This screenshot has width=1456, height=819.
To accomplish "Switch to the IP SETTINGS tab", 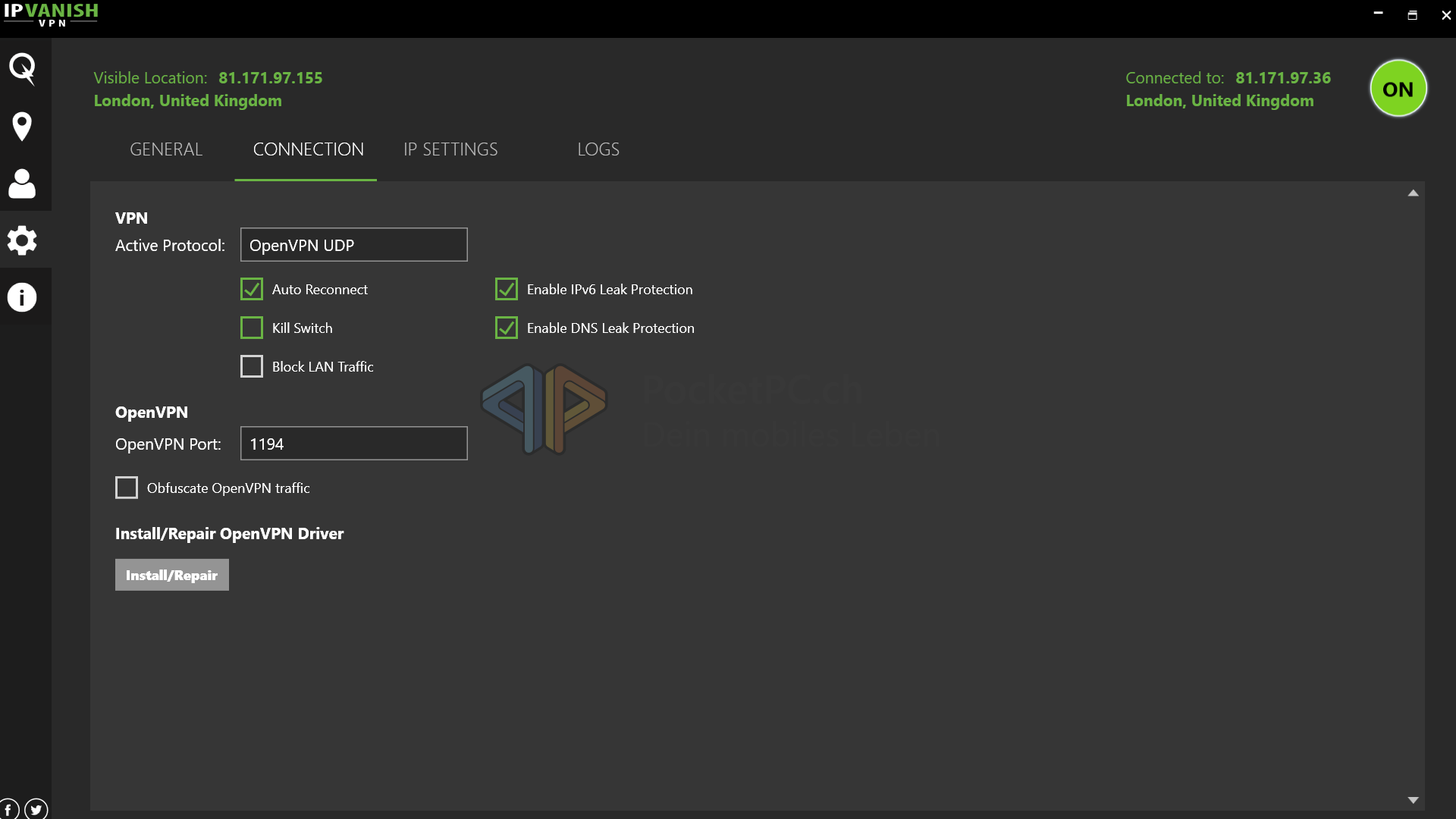I will coord(450,149).
